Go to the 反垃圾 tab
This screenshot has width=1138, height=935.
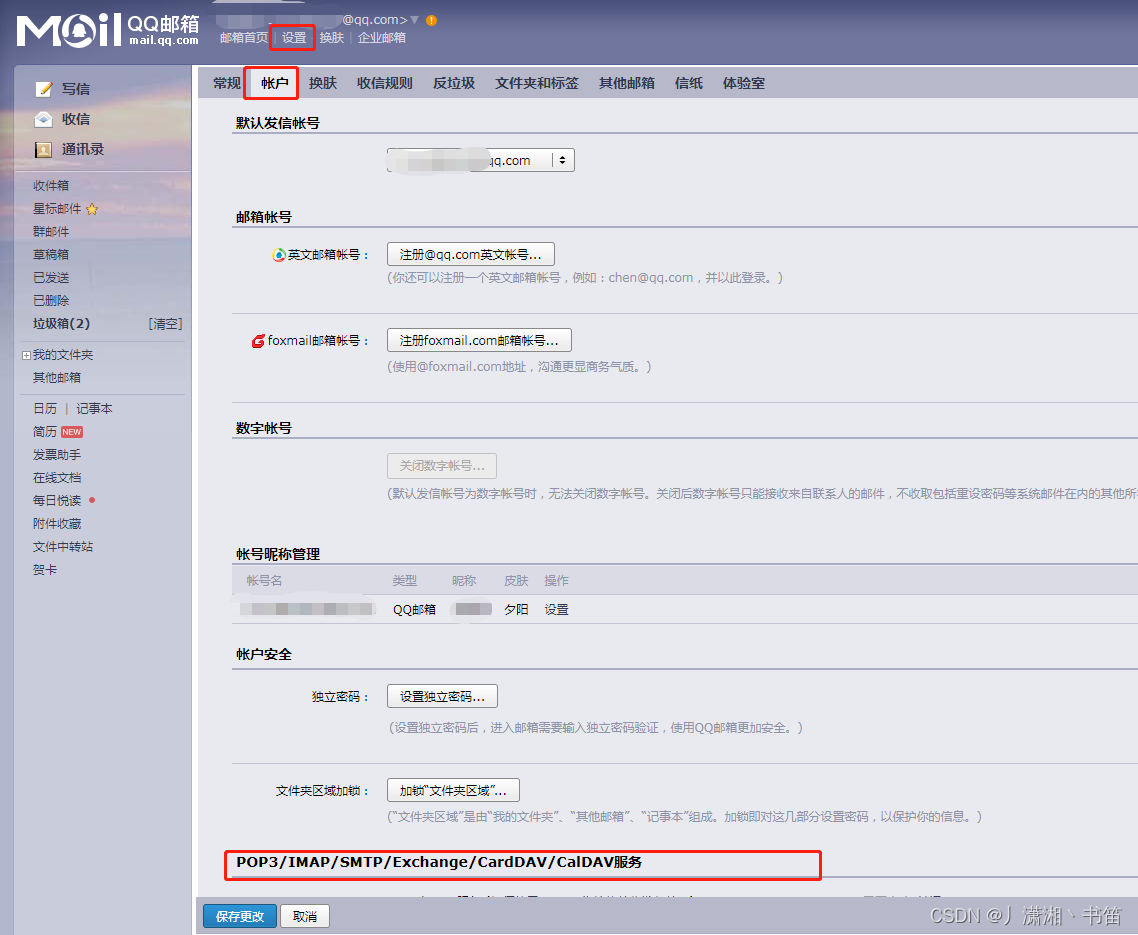(x=454, y=83)
